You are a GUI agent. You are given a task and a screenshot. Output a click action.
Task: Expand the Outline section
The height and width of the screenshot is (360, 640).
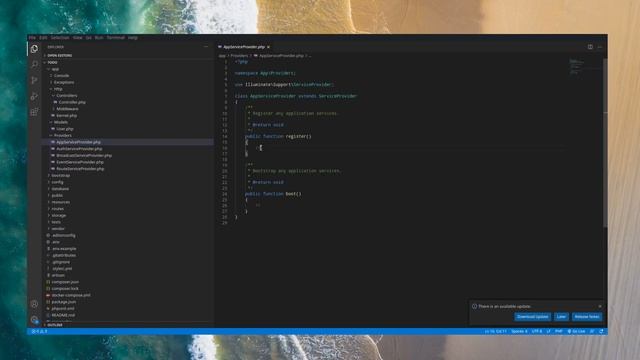tap(55, 325)
